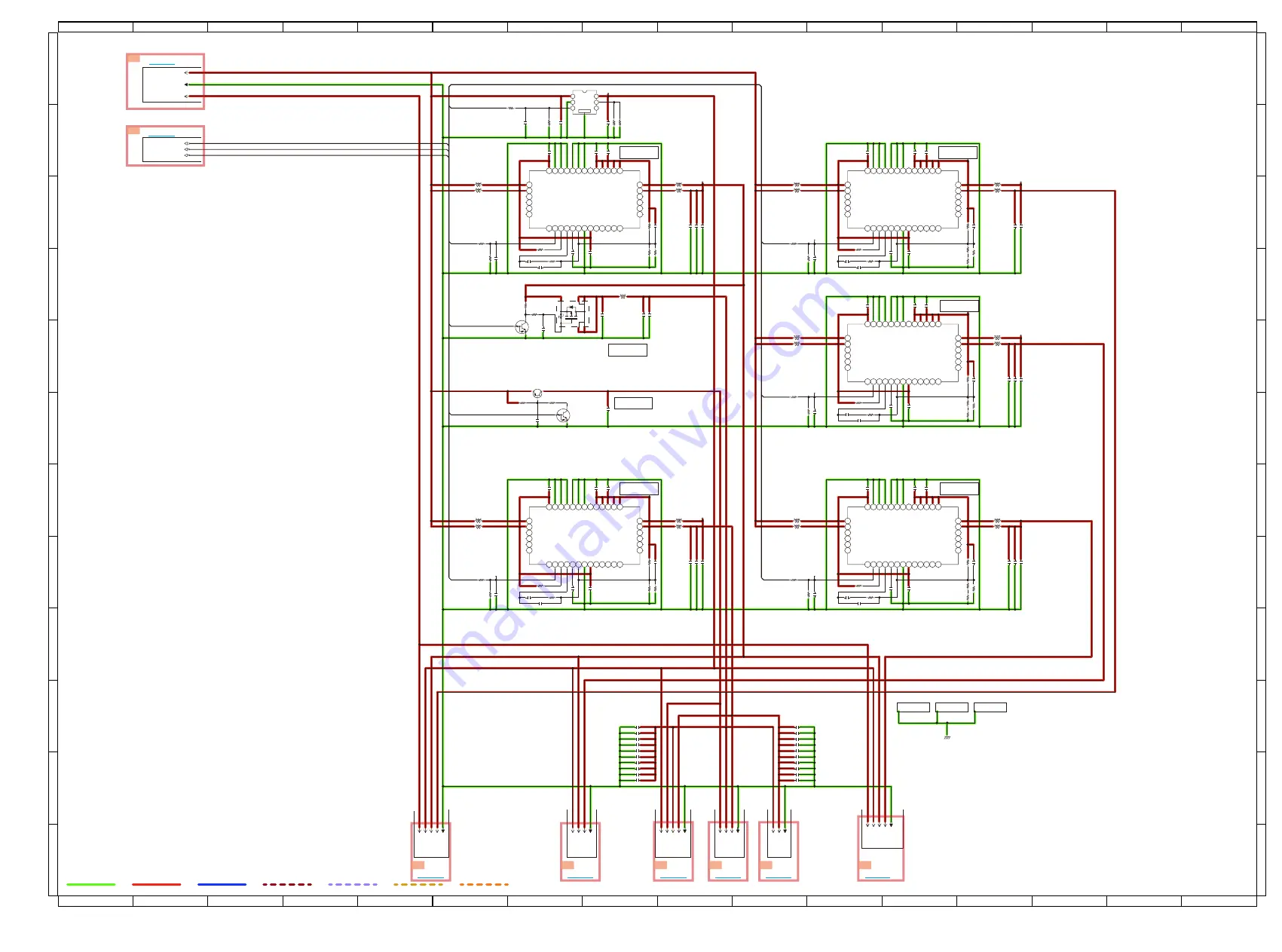
Task: Click label box above upper-left IC chip
Action: 639,153
